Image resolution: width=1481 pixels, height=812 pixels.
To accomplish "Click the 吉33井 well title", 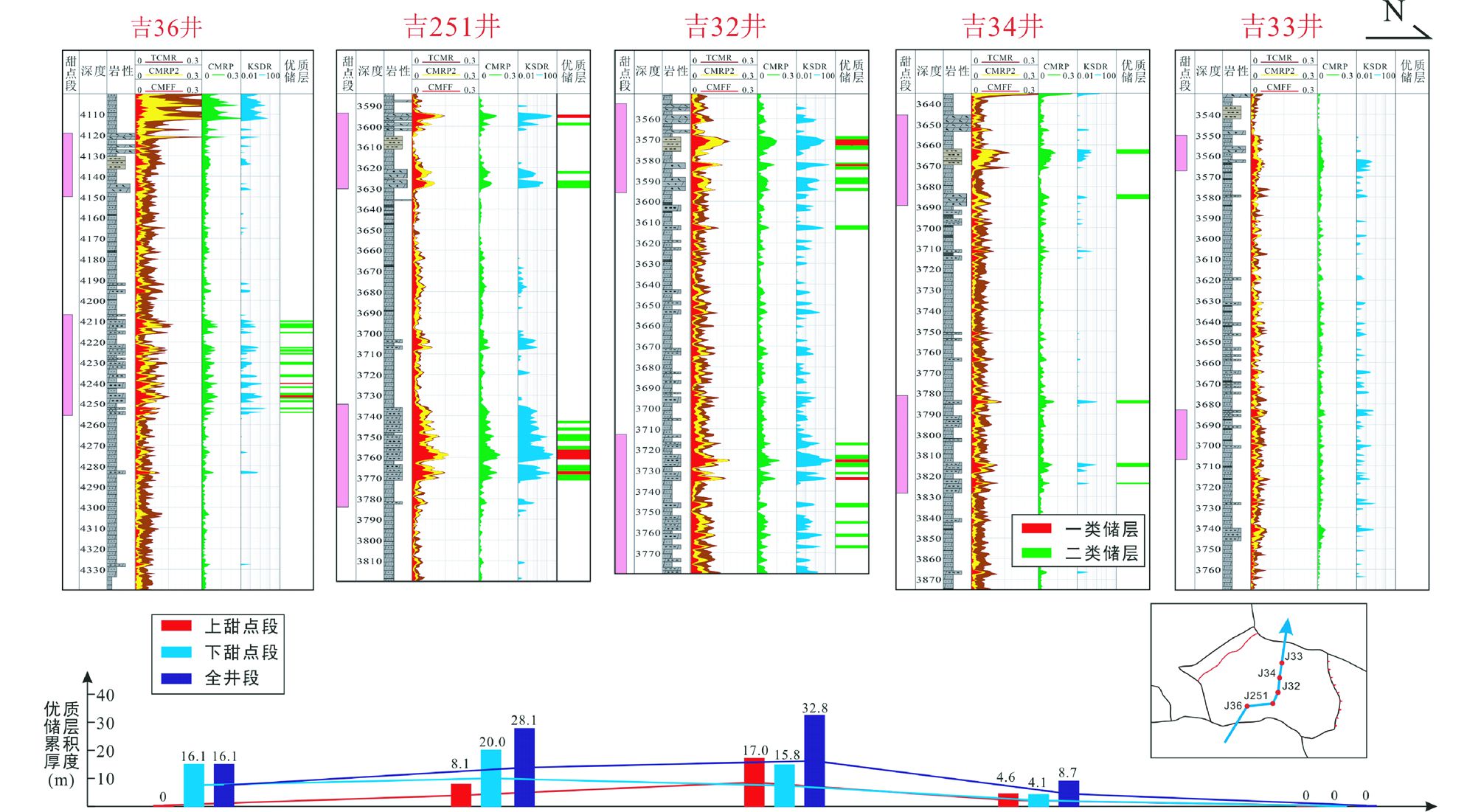I will click(1282, 27).
